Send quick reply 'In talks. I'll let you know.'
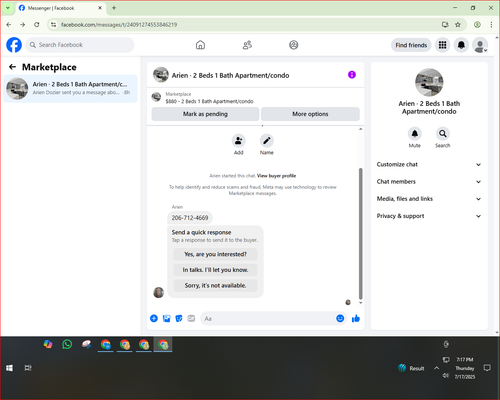 click(x=215, y=270)
